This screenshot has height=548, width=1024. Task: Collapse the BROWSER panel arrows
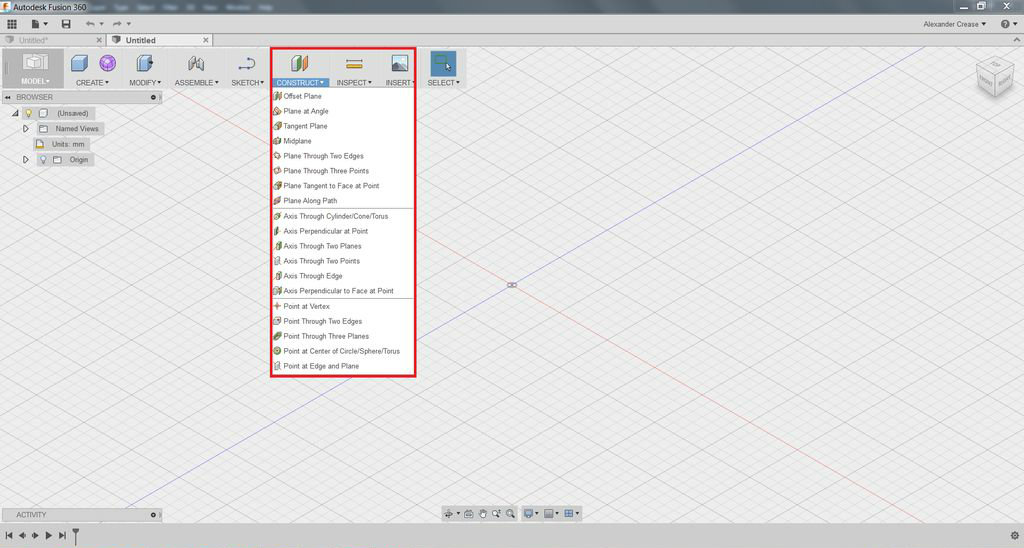point(8,97)
